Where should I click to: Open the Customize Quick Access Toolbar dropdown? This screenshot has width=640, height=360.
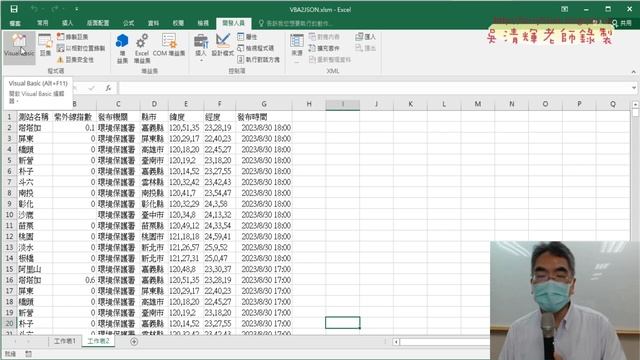click(76, 9)
